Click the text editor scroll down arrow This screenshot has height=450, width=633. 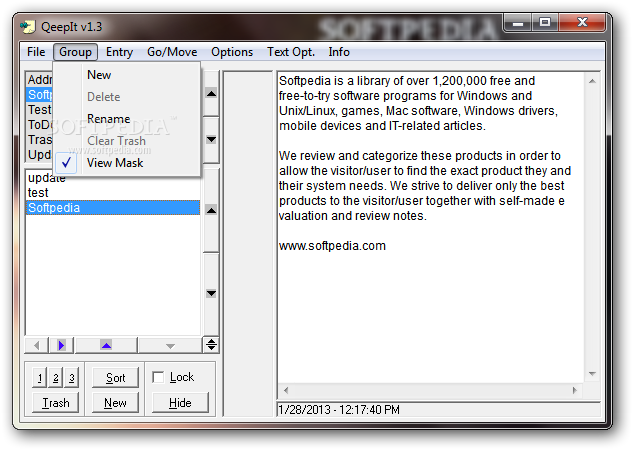[x=592, y=374]
